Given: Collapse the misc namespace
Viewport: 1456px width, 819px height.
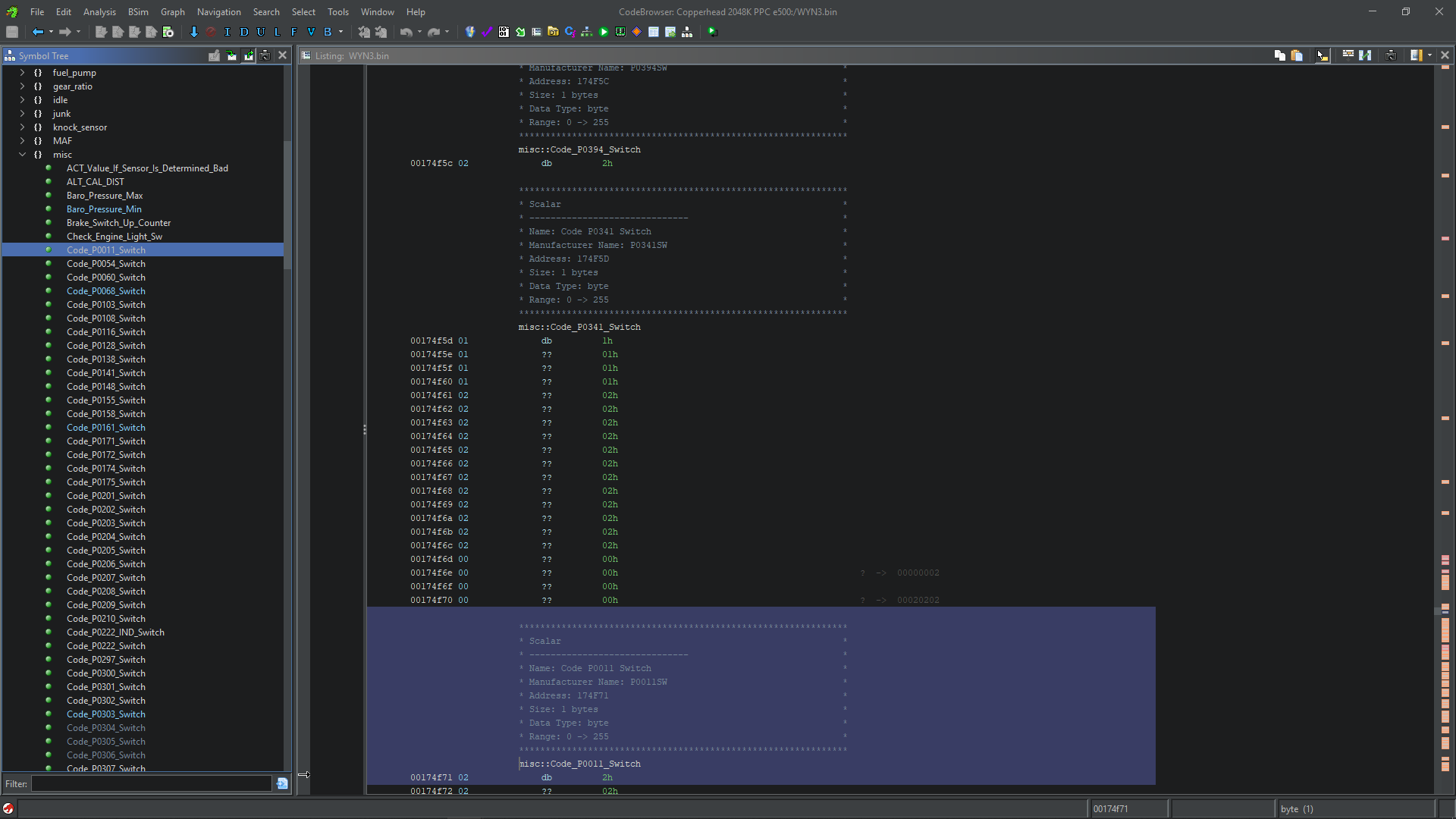Looking at the screenshot, I should pos(22,155).
